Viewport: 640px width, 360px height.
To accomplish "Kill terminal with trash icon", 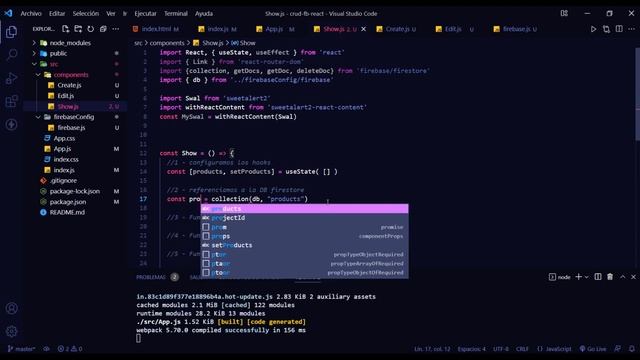I will coord(610,277).
